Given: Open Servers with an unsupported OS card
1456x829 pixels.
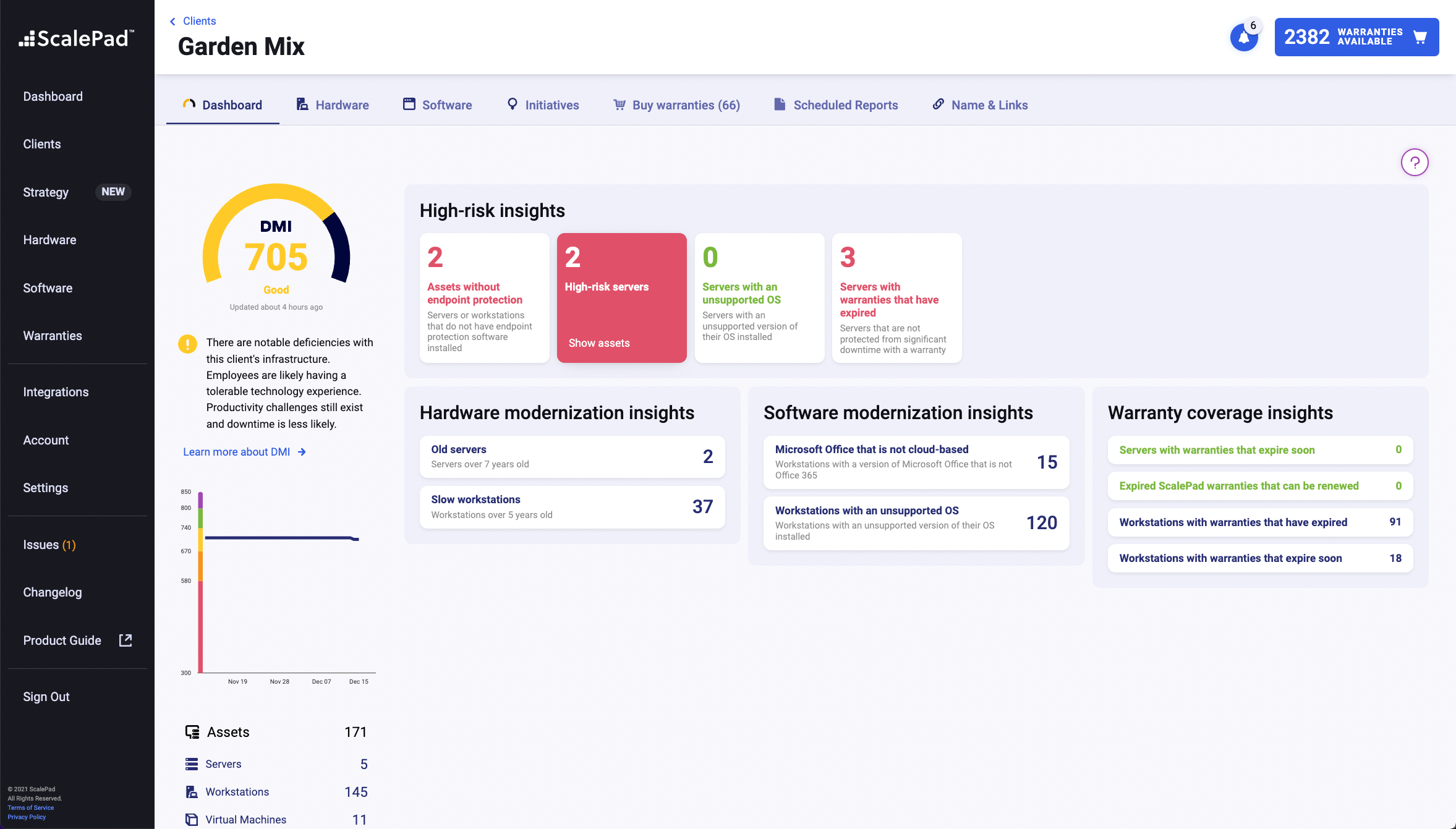Looking at the screenshot, I should pyautogui.click(x=759, y=298).
